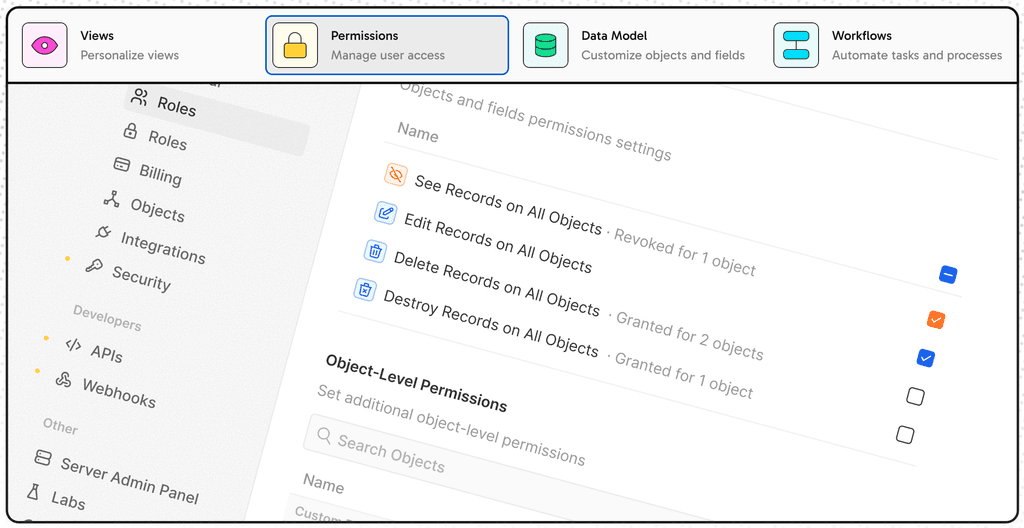1024x528 pixels.
Task: Click the plug Integrations icon
Action: [x=103, y=231]
